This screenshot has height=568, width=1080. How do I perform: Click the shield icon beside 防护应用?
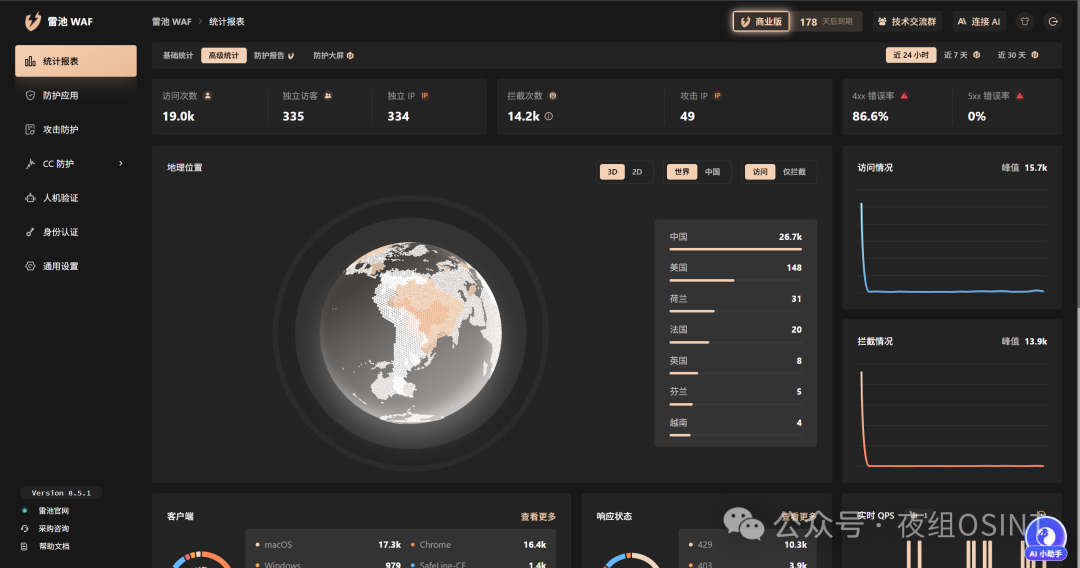(x=30, y=95)
